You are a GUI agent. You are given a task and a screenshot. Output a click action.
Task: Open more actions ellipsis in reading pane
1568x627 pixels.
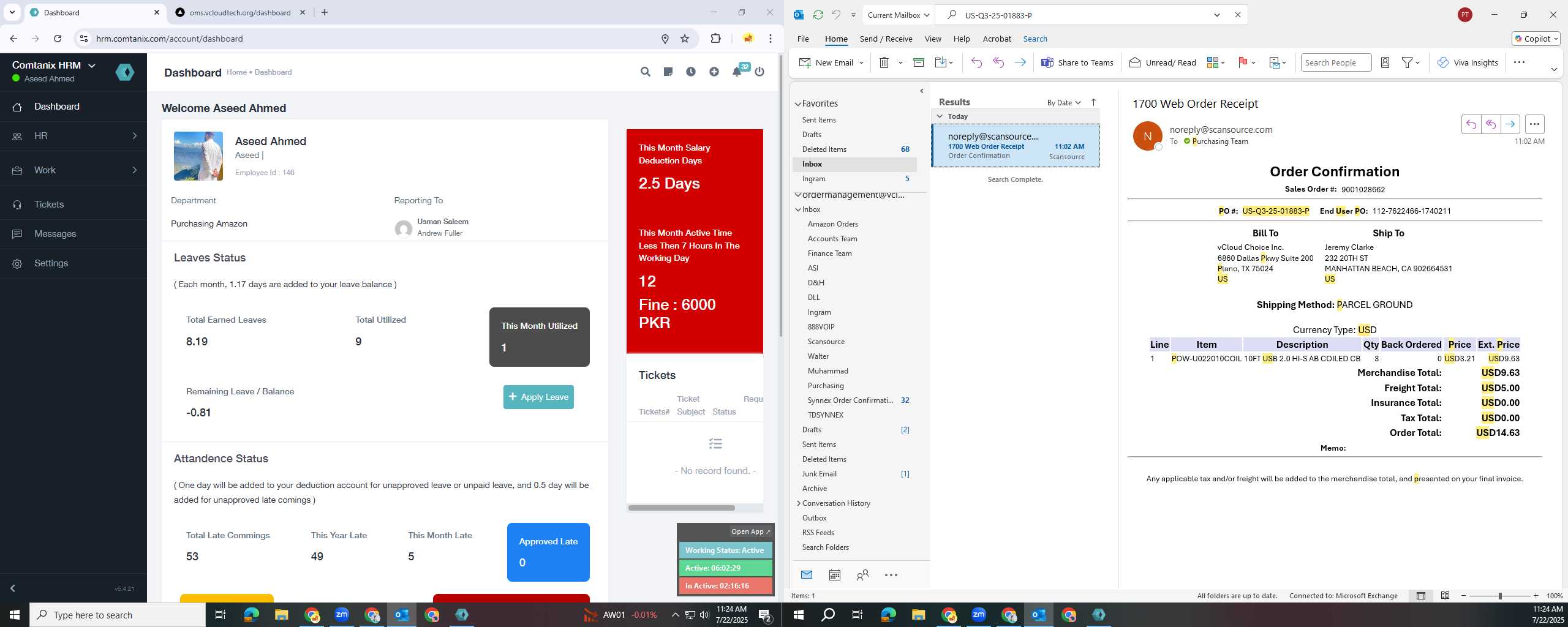coord(1534,124)
